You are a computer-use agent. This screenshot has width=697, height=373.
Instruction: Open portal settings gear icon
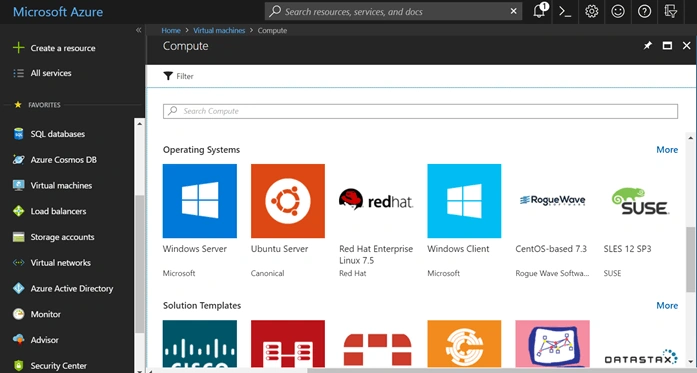[591, 12]
